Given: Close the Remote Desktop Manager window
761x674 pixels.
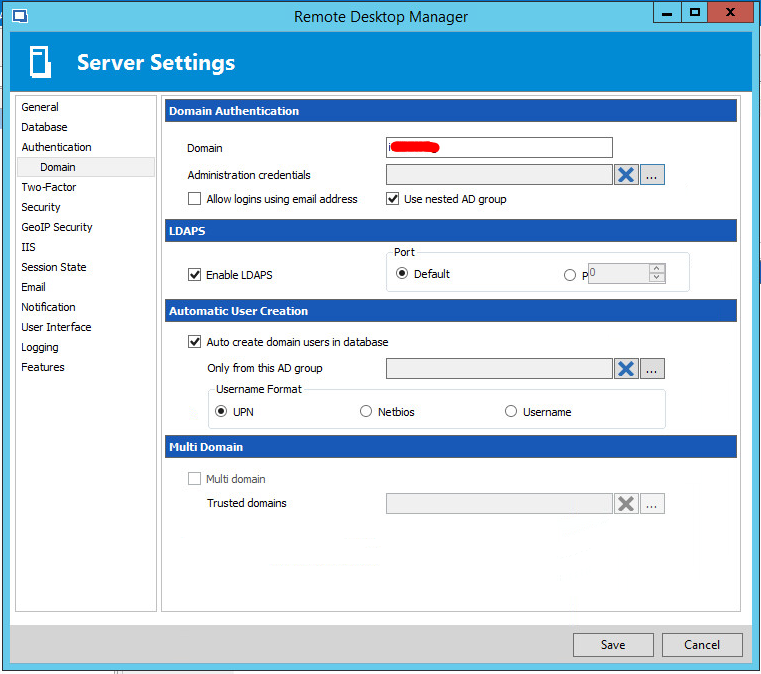Looking at the screenshot, I should tap(730, 12).
